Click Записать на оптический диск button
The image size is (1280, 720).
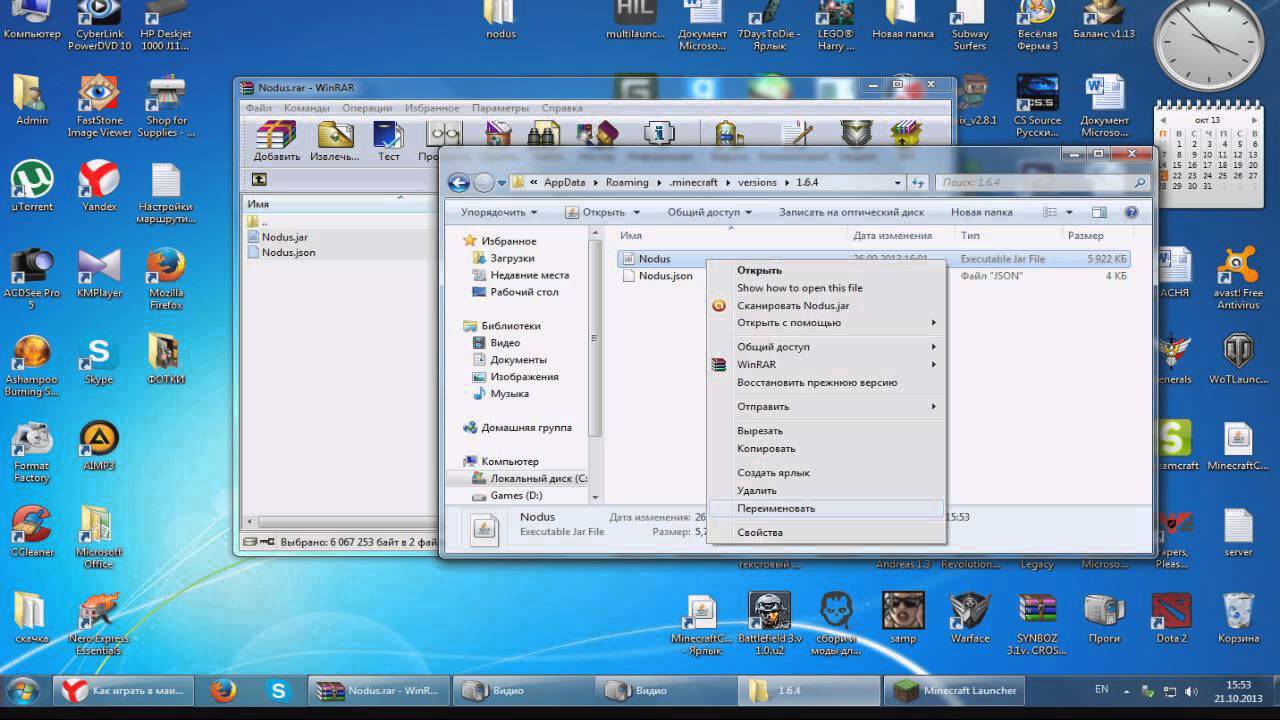(x=852, y=212)
